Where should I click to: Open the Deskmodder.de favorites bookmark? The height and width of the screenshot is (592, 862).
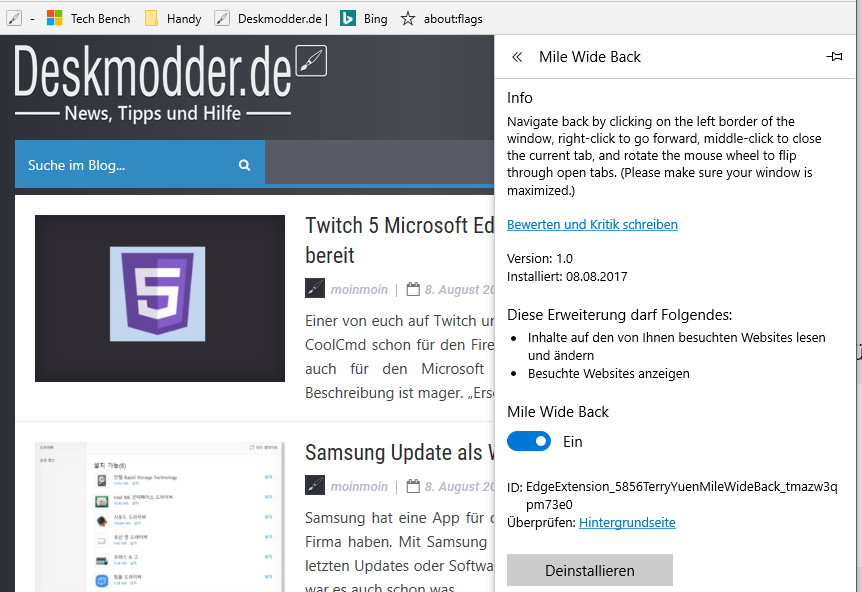pos(271,19)
